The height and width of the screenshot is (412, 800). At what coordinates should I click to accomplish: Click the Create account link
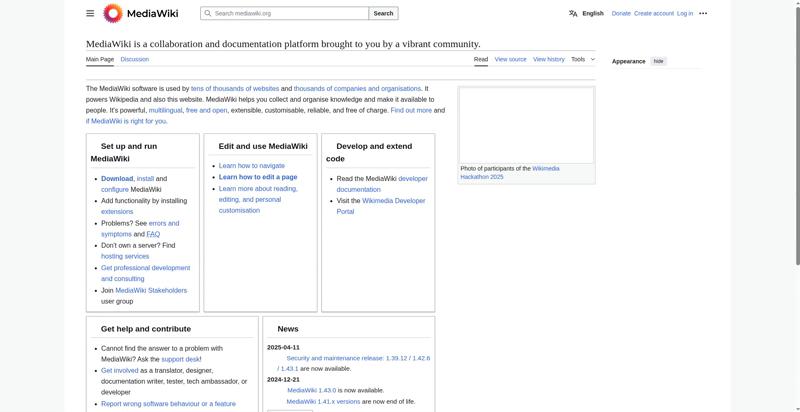[654, 14]
